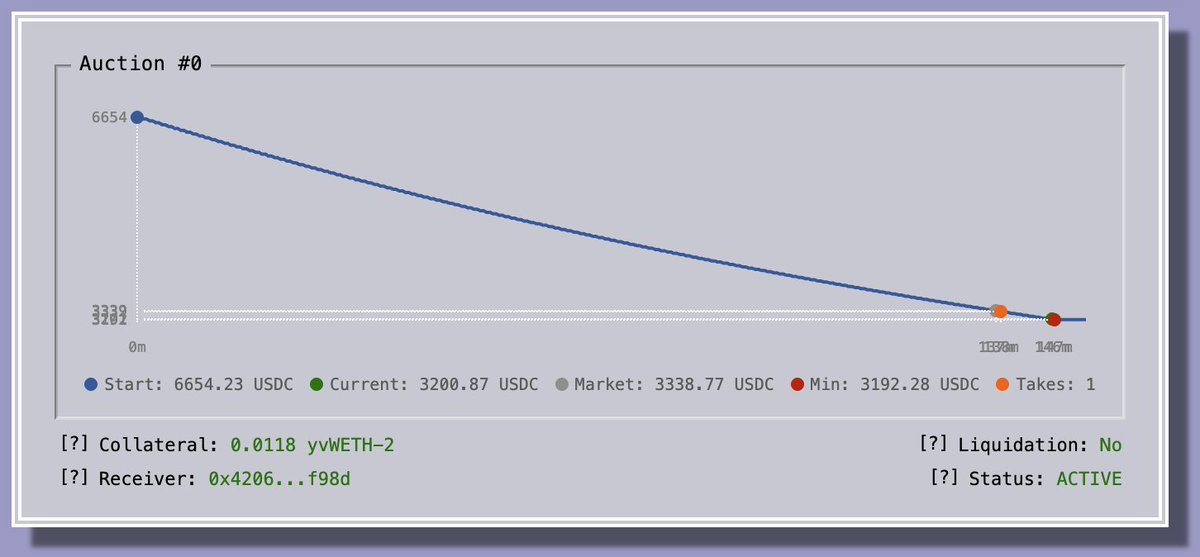Screen dimensions: 1200x557
Task: Toggle the Start: 6654.23 USDC legend entry
Action: point(190,385)
